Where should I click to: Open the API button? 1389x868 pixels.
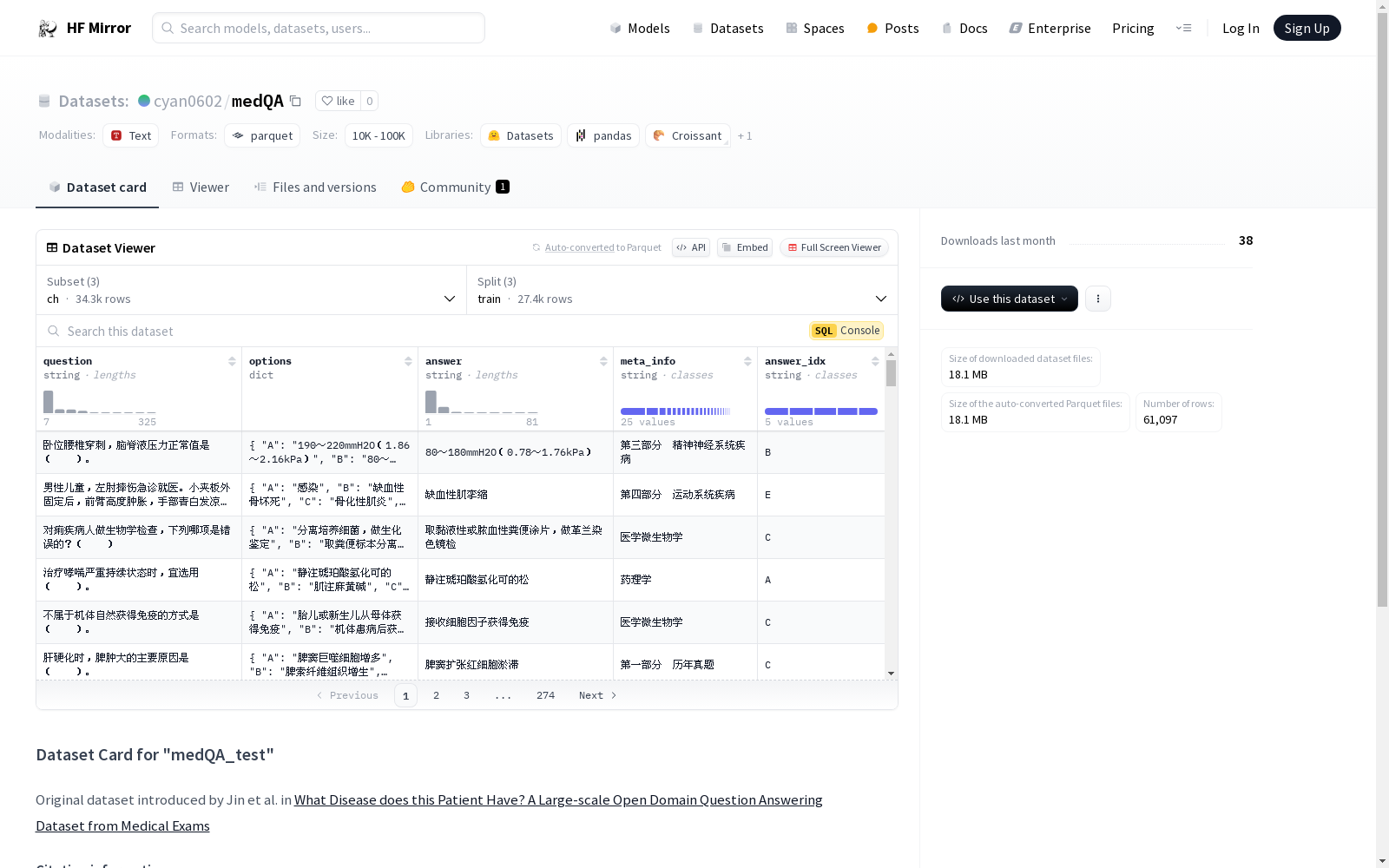691,247
